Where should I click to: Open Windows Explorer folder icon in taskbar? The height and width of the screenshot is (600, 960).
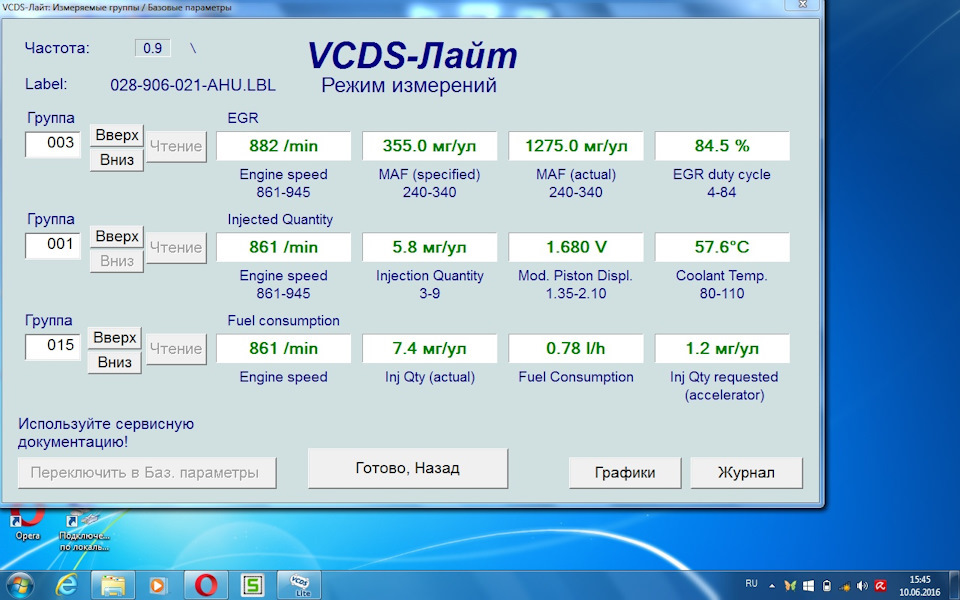coord(113,586)
